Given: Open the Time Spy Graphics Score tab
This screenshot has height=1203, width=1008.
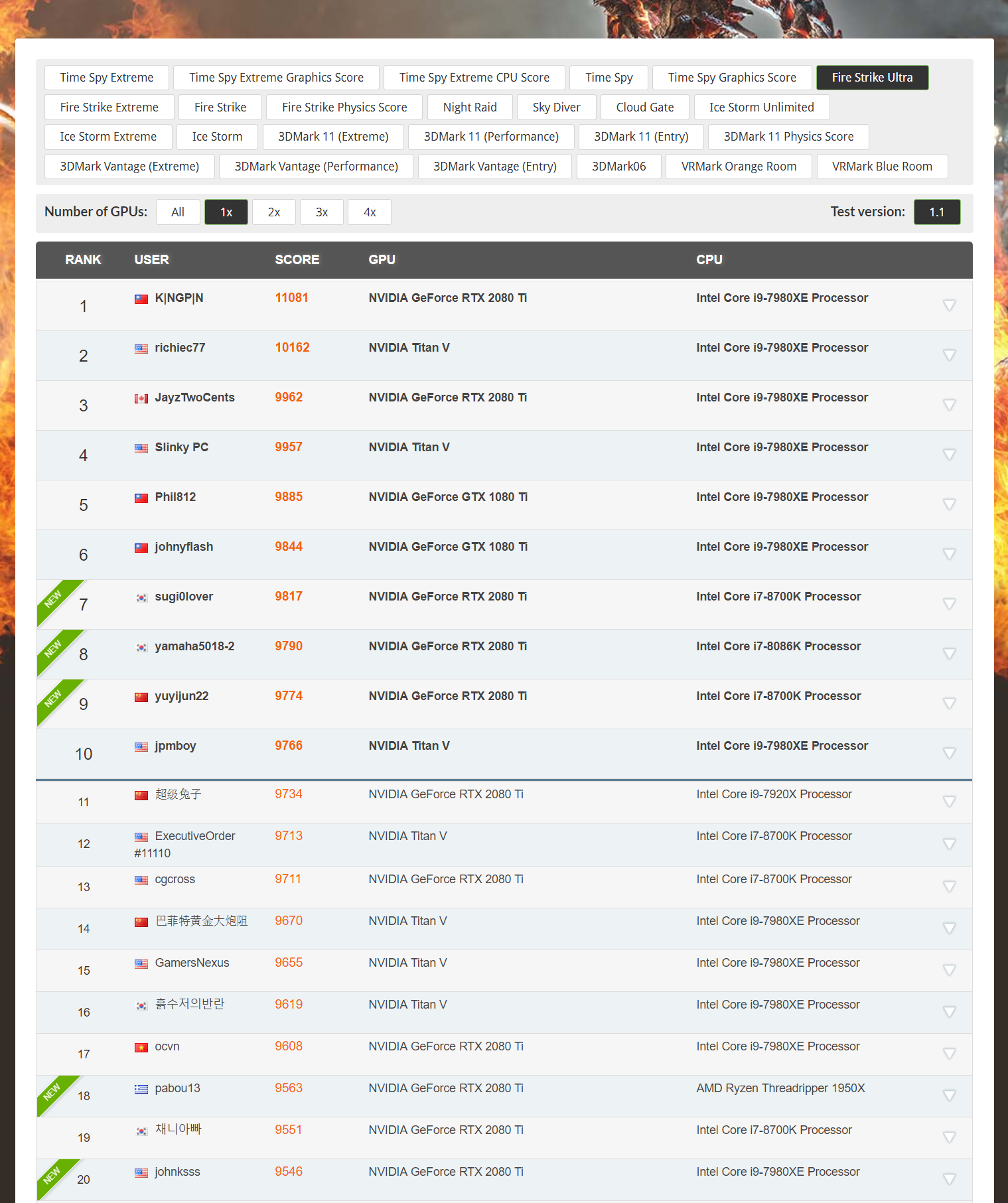Looking at the screenshot, I should tap(732, 78).
